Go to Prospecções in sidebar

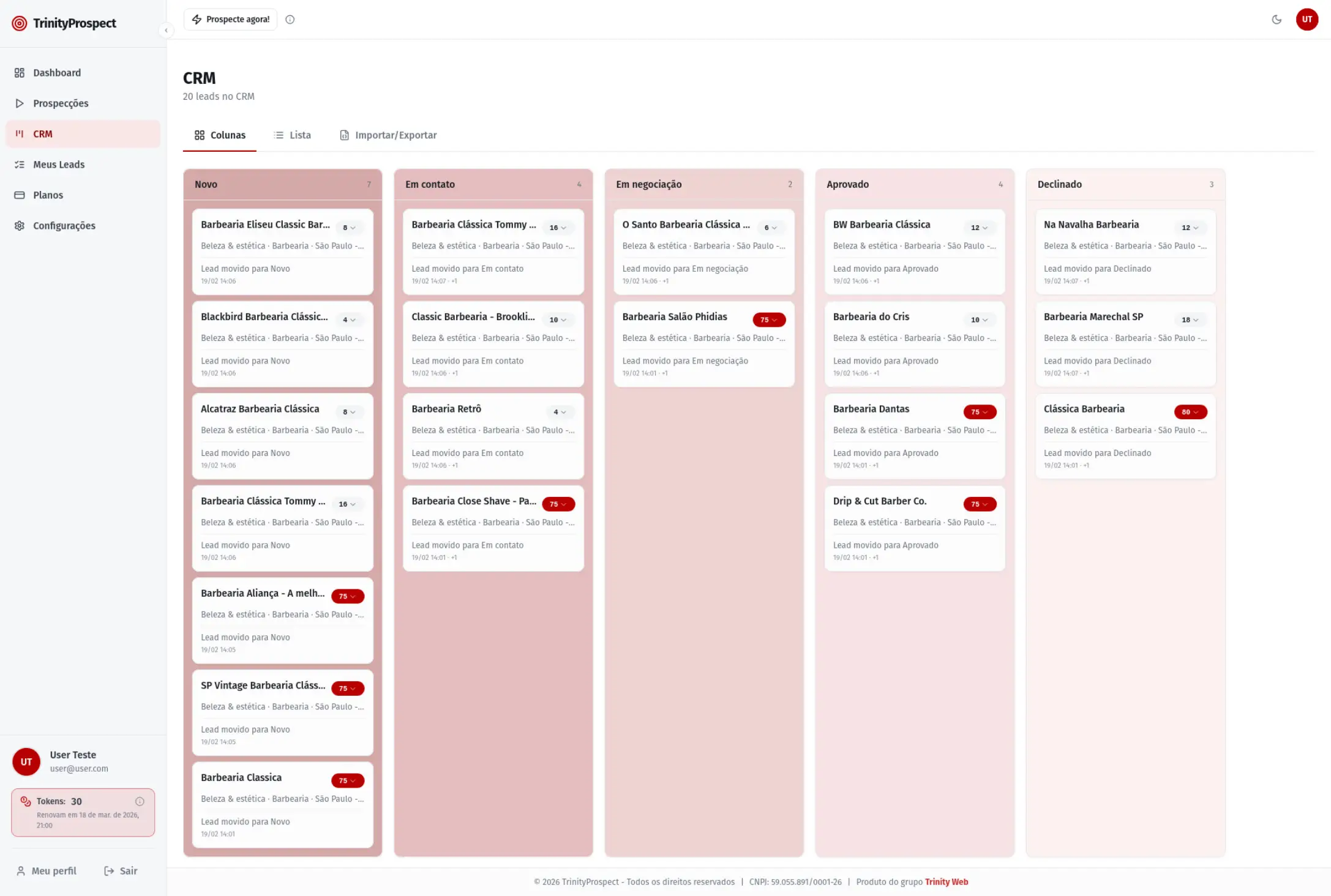pos(61,103)
